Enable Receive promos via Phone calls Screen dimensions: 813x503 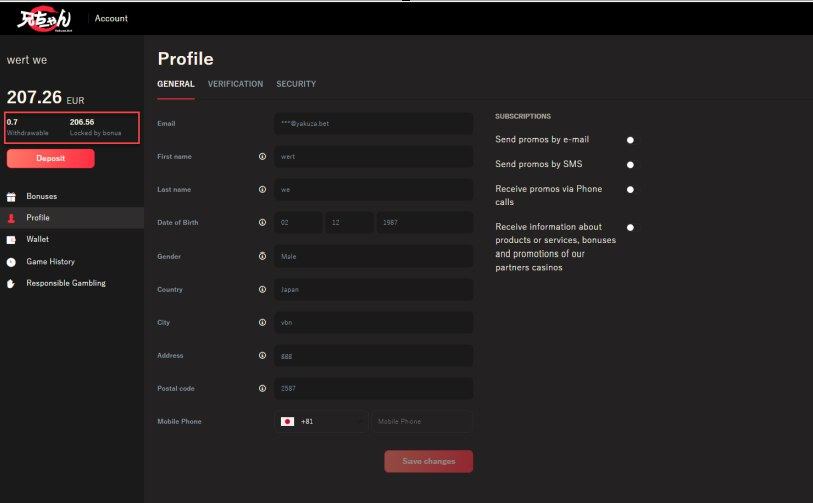tap(630, 189)
